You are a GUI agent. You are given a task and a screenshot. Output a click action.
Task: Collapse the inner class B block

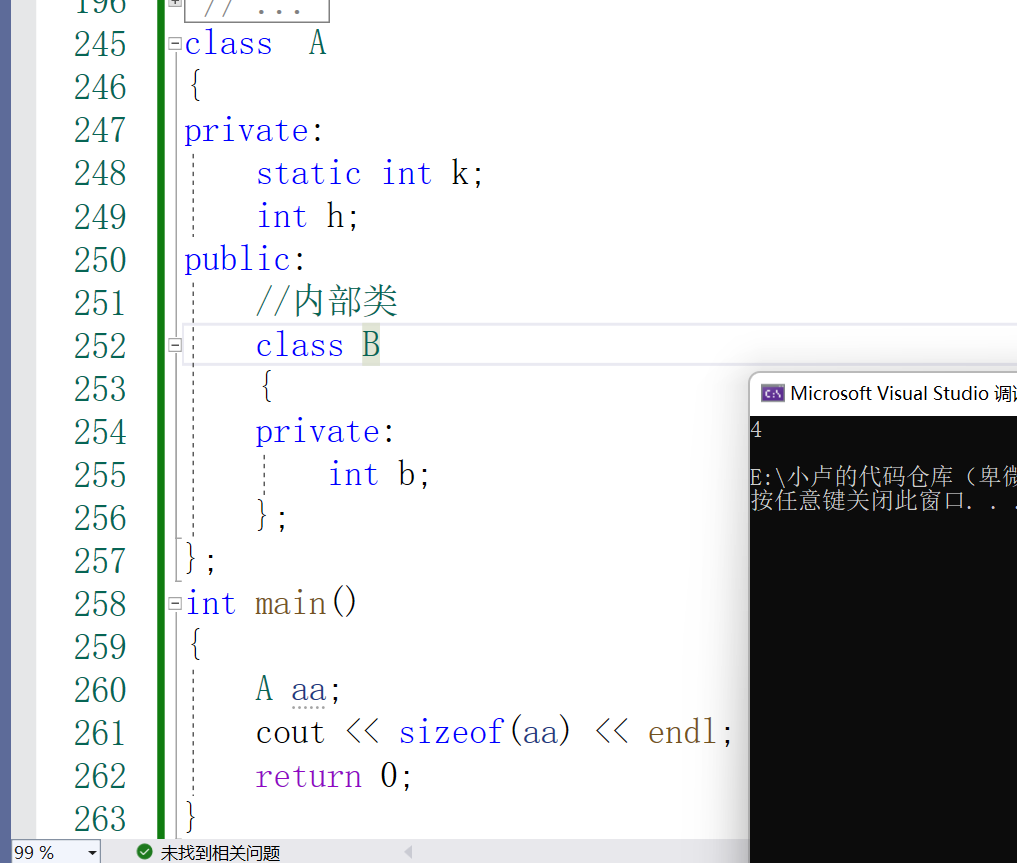tap(174, 345)
